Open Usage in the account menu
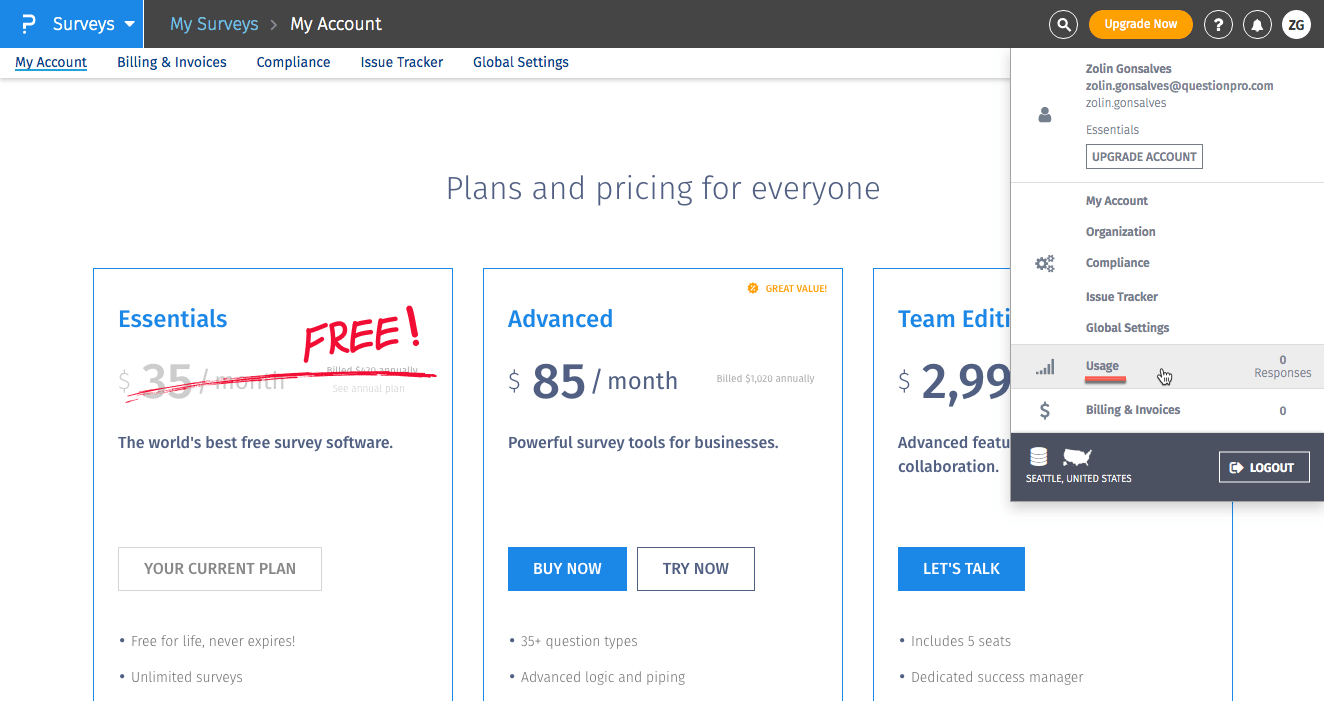Screen dimensions: 1324x701 1102,366
